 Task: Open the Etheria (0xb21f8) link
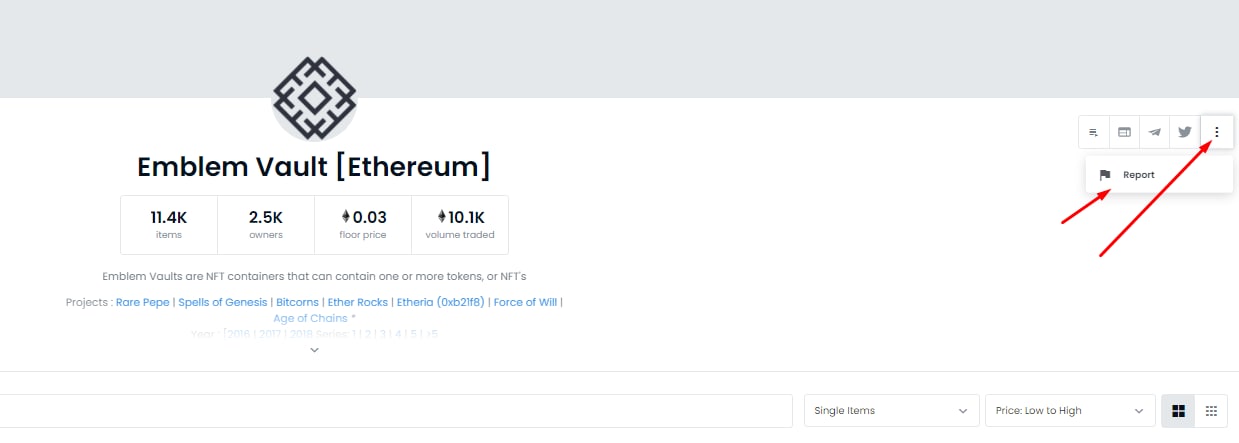click(441, 302)
